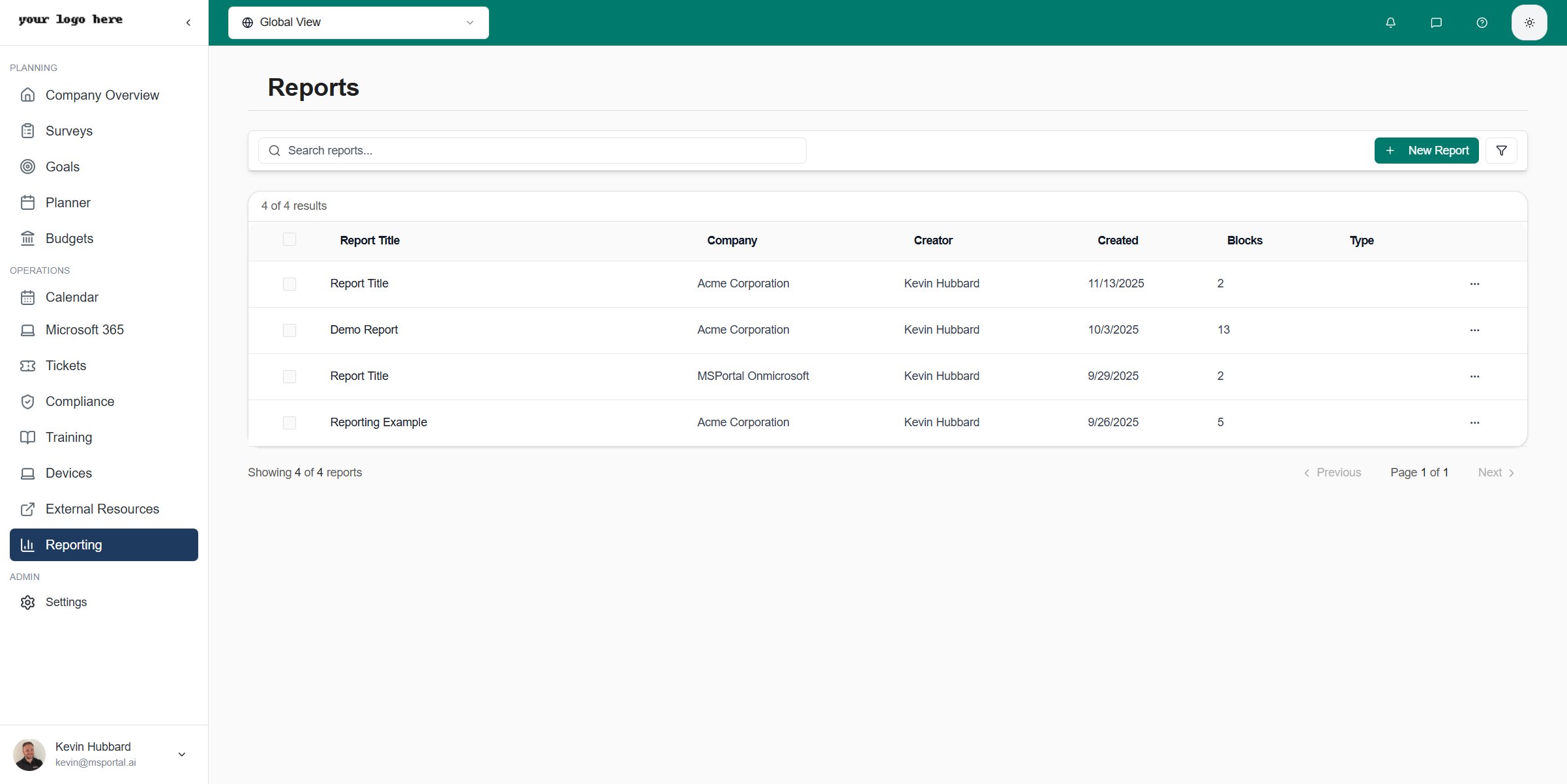Click the External Resources link icon

tap(27, 509)
